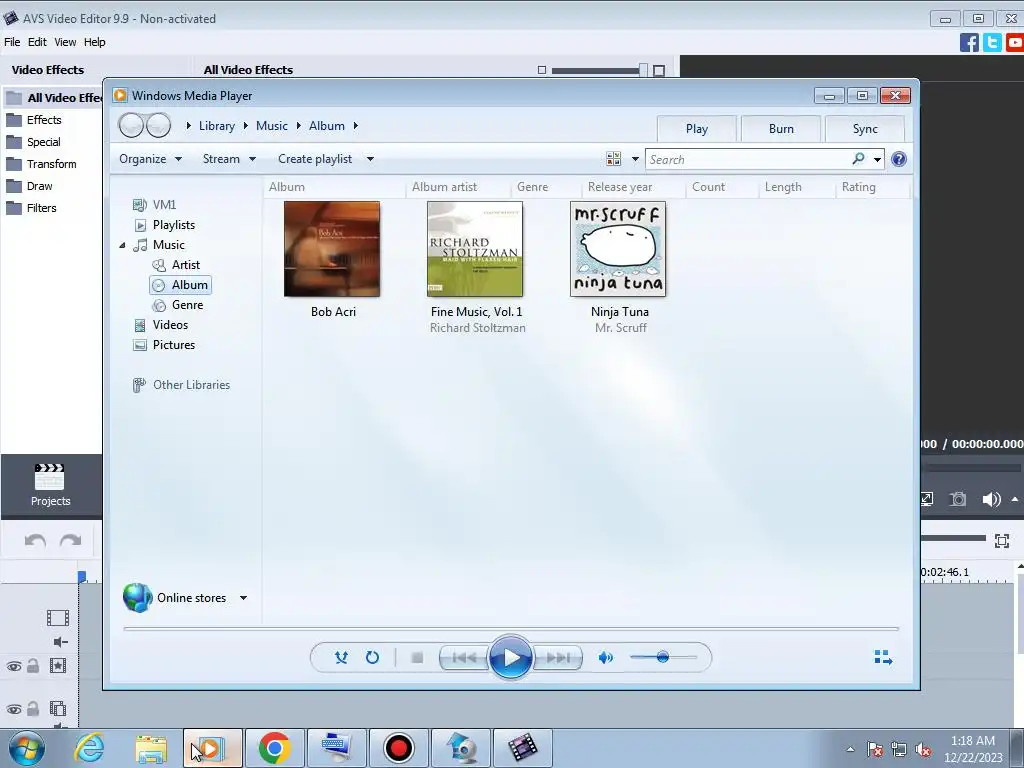1024x768 pixels.
Task: Take snapshot with AVS camera icon
Action: point(957,500)
